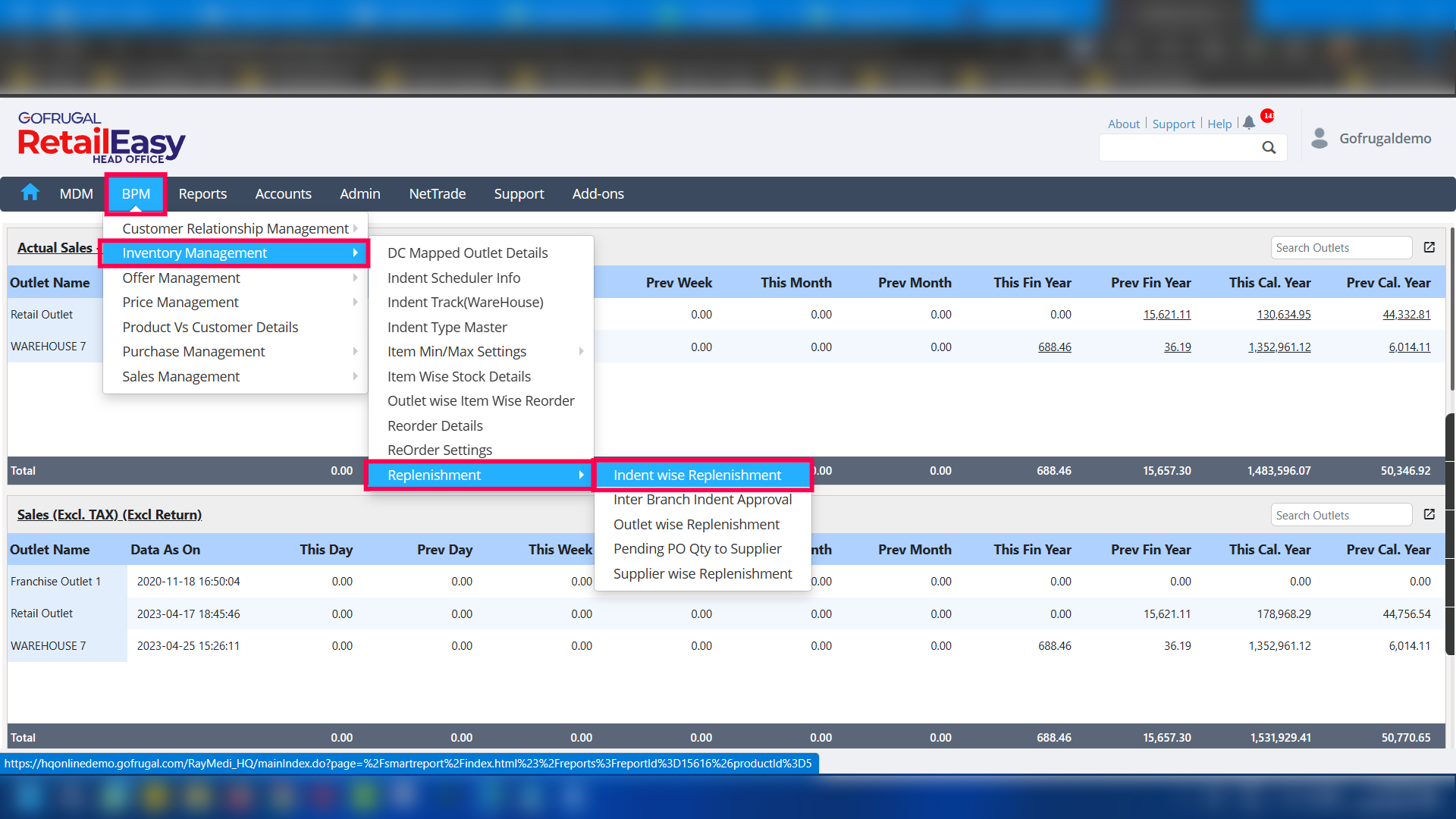Click the RetailEasy Head Office logo

(101, 138)
